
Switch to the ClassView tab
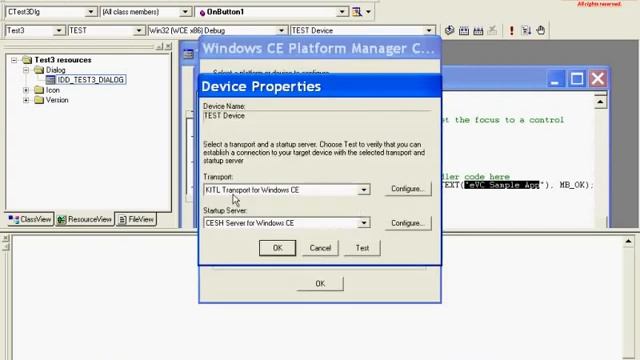click(30, 220)
